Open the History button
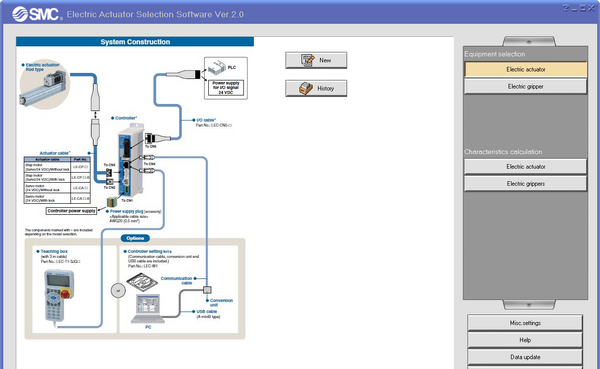600x369 pixels. (316, 88)
